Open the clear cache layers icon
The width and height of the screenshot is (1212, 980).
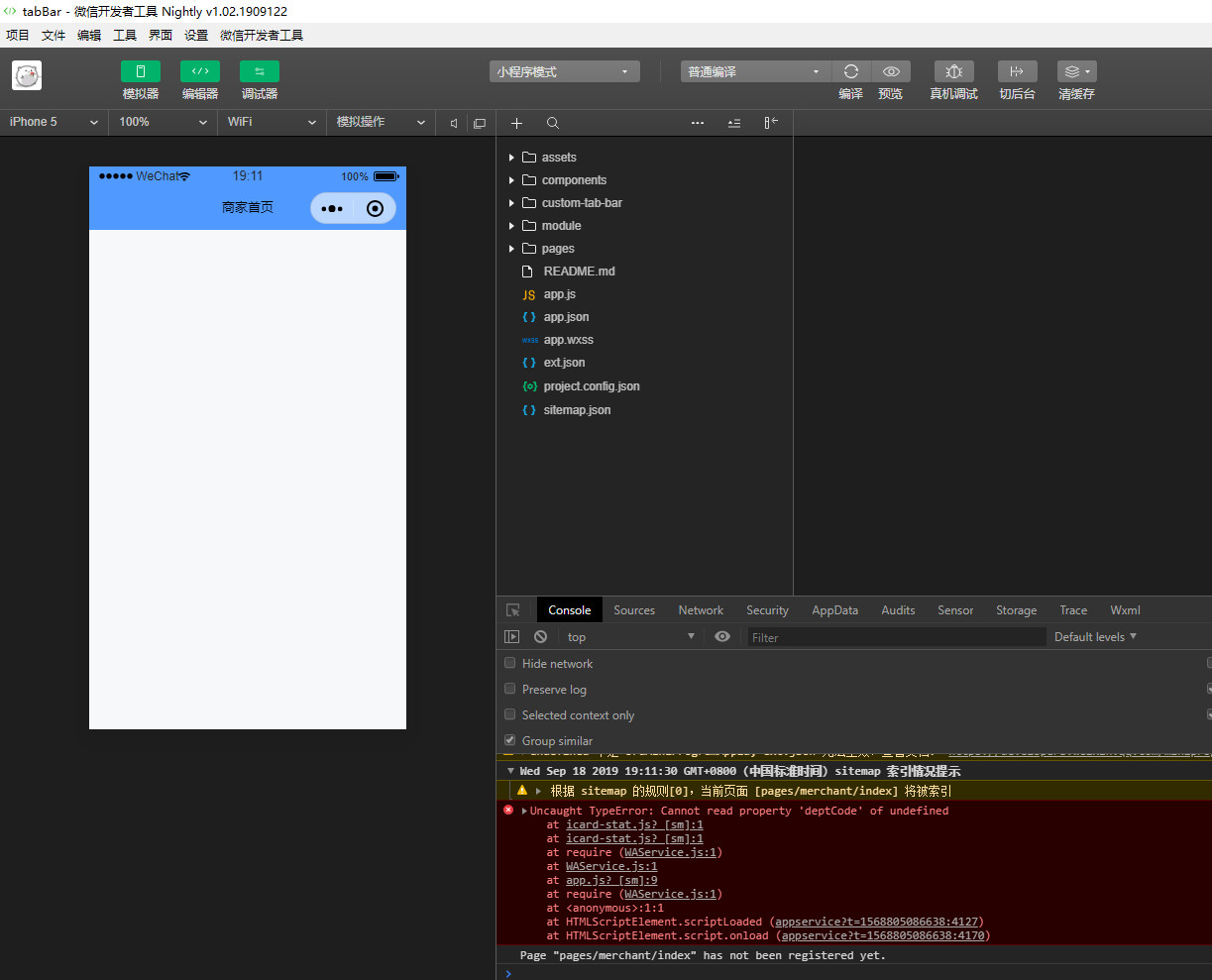(x=1076, y=71)
